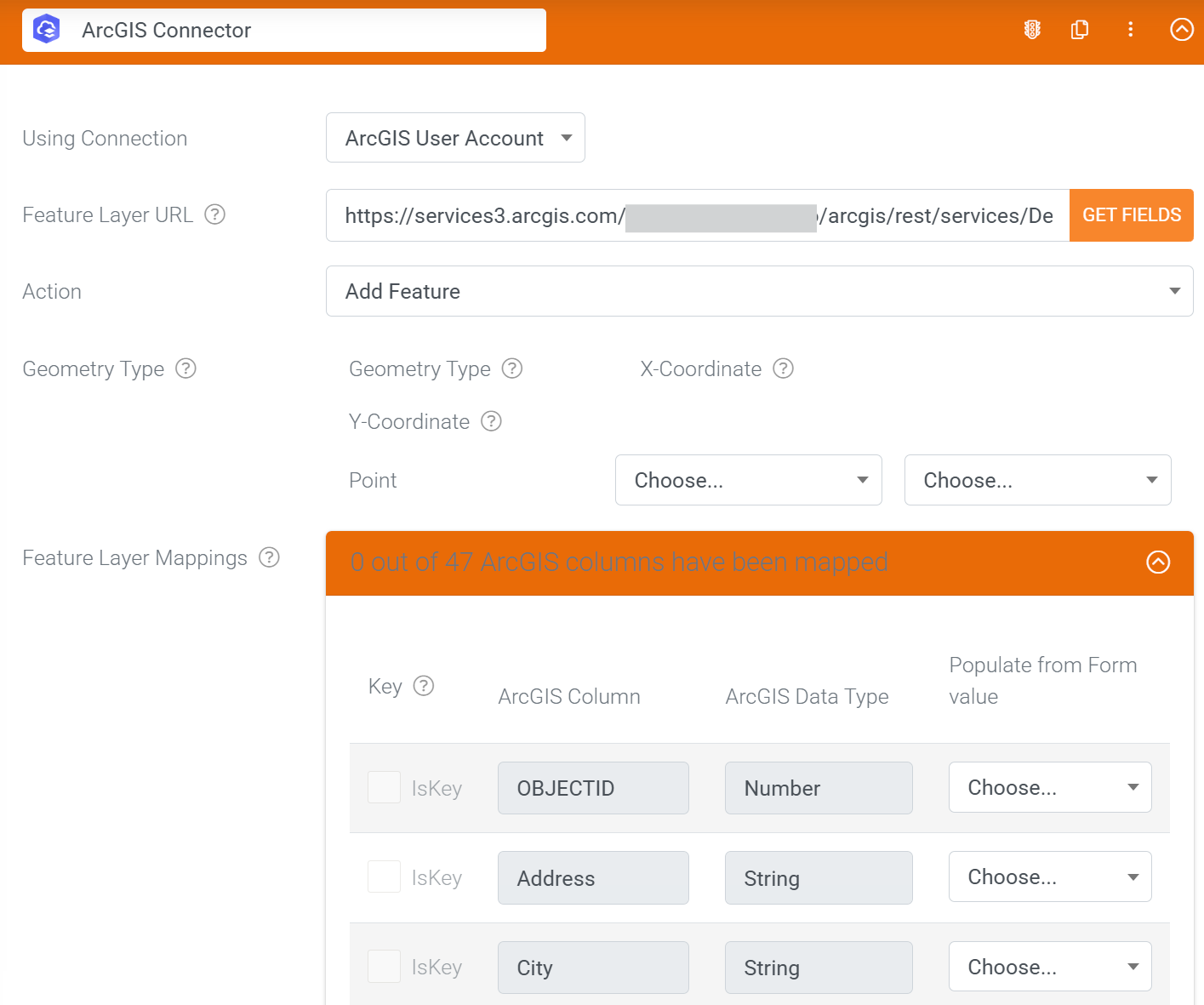This screenshot has height=1005, width=1204.
Task: Tick the IsKey checkbox for Address
Action: click(x=384, y=877)
